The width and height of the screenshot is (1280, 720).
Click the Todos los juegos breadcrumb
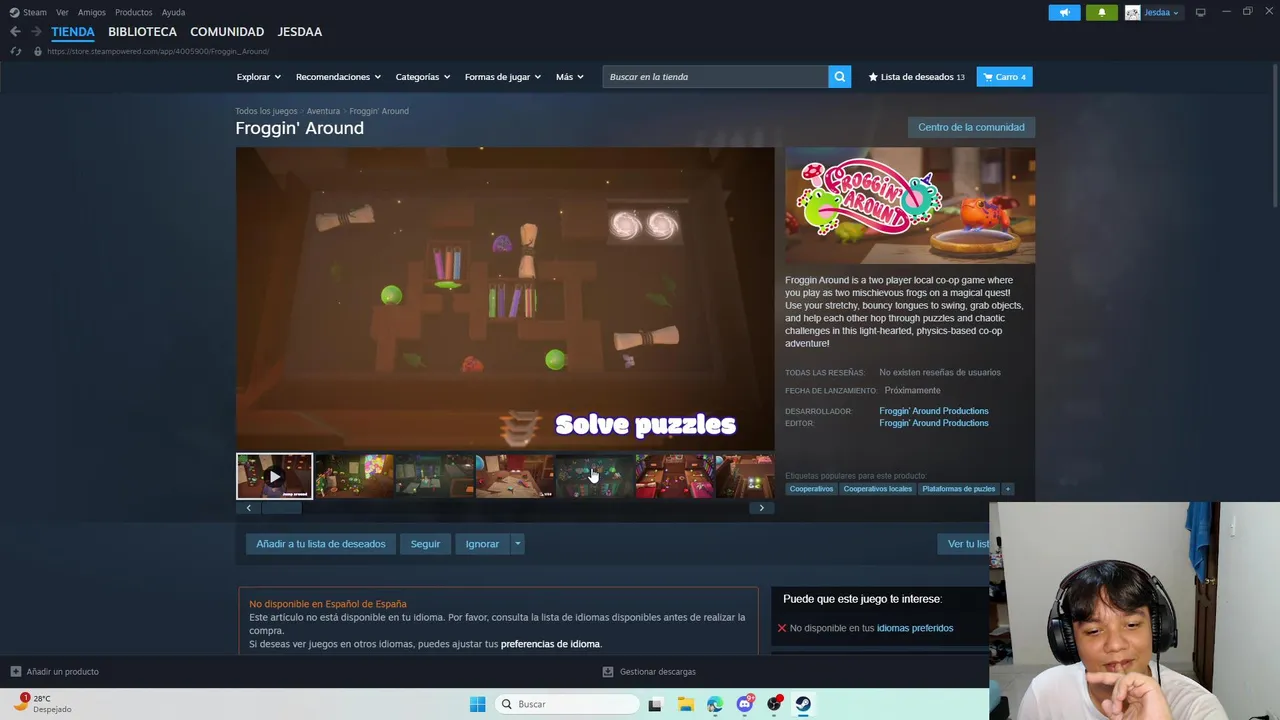[266, 111]
